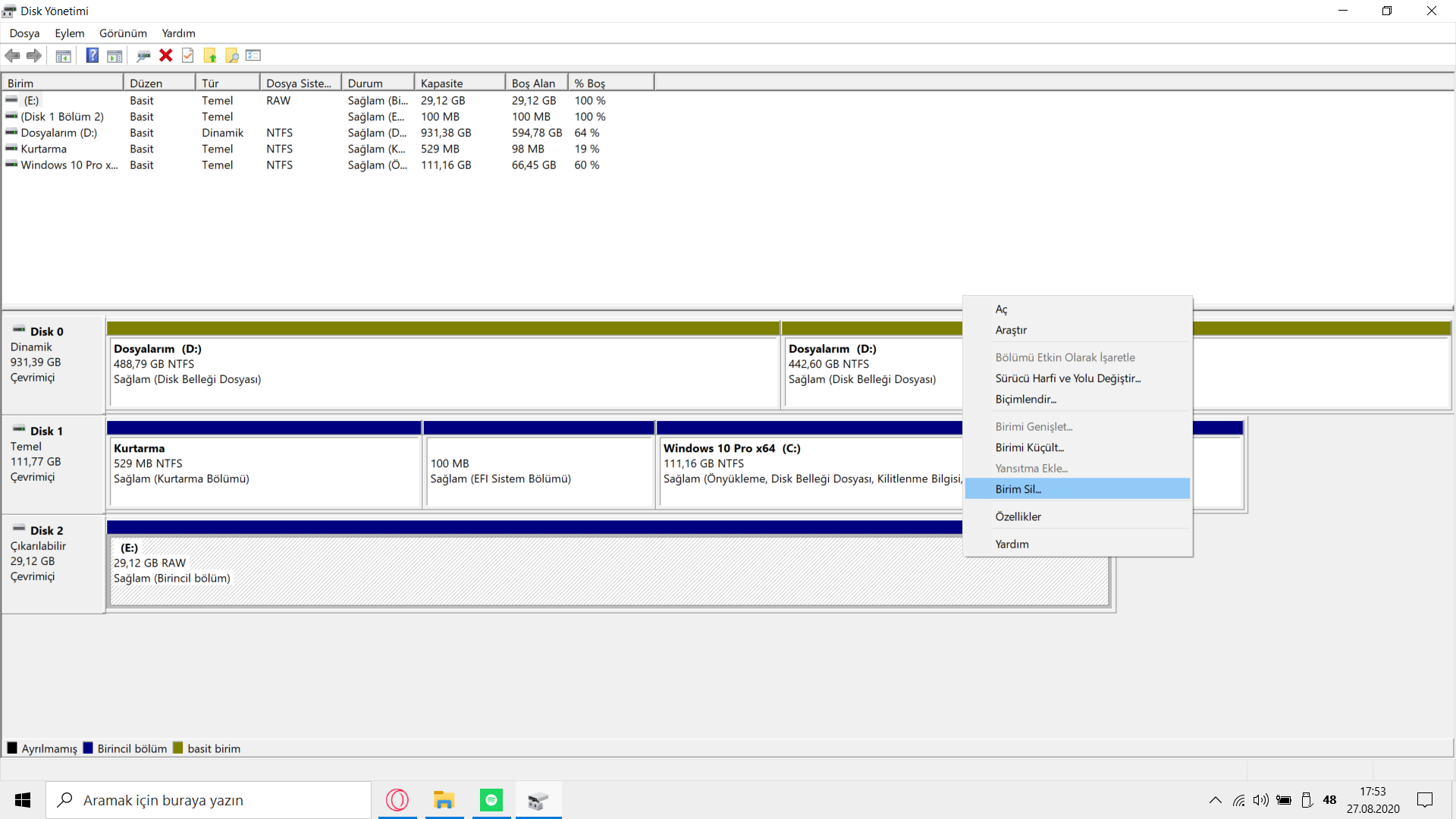Click the blue help question mark icon
This screenshot has width=1456, height=819.
[x=92, y=55]
